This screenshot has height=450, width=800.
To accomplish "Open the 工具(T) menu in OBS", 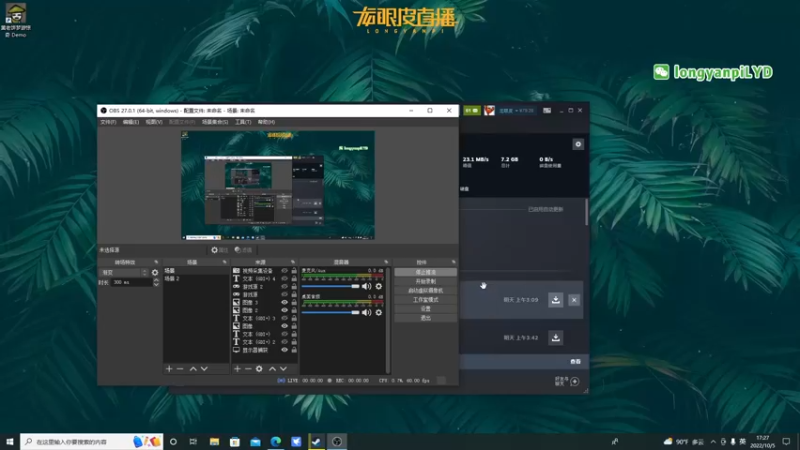I will pyautogui.click(x=243, y=122).
